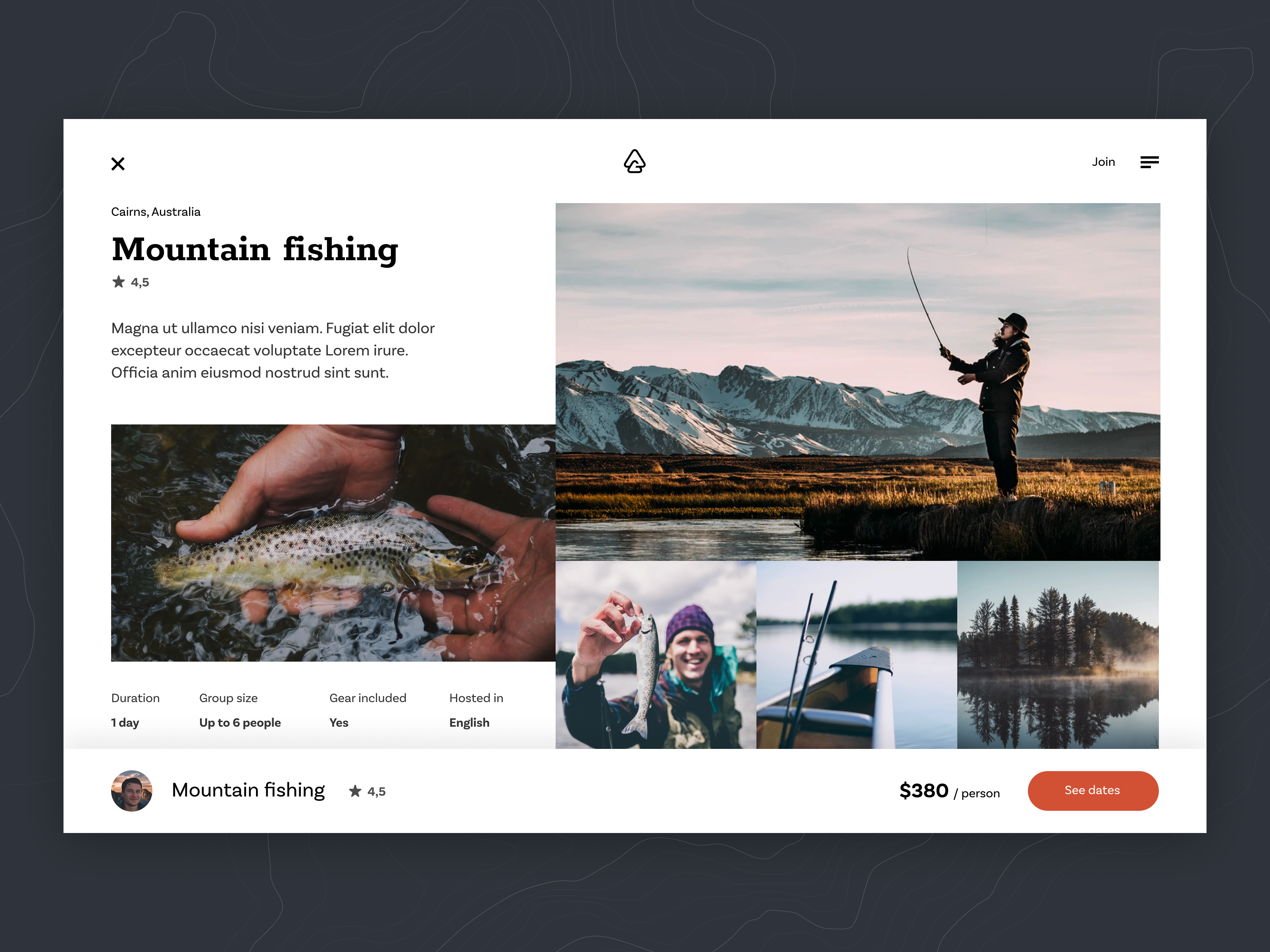
Task: Click the Join link
Action: (x=1103, y=162)
